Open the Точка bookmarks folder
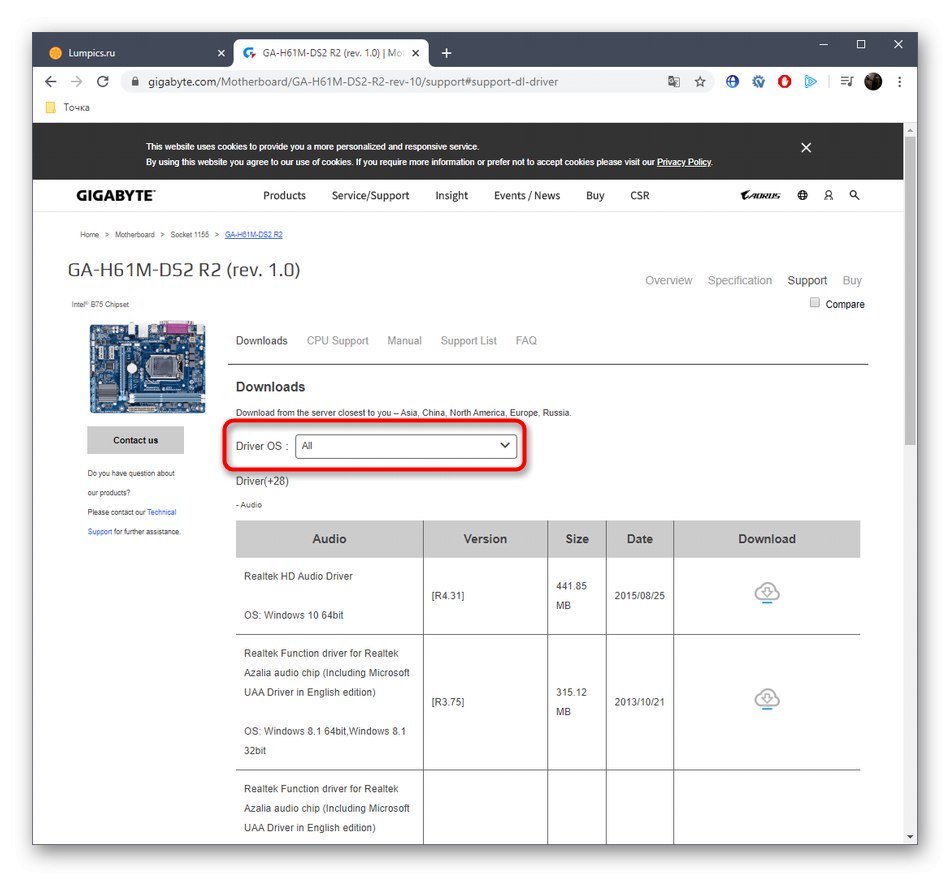950x877 pixels. coord(68,107)
